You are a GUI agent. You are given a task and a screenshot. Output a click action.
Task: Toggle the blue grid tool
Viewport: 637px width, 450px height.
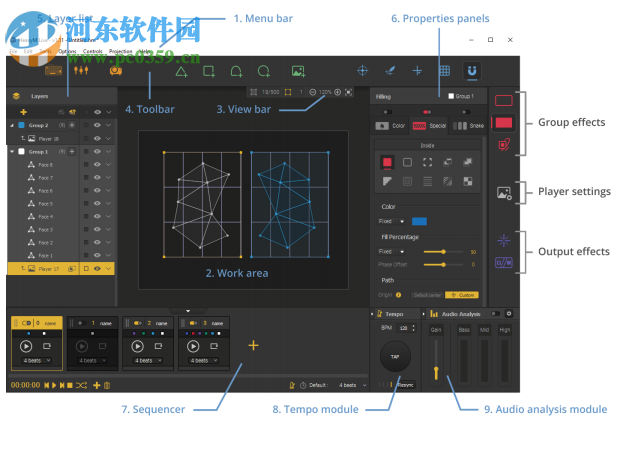pyautogui.click(x=445, y=71)
